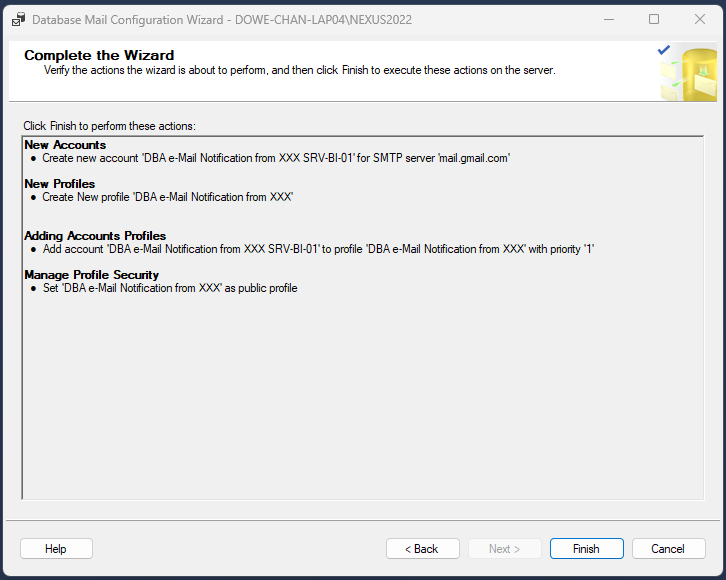Screen dimensions: 726x580
Task: Open Help for this wizard page
Action: pos(56,549)
